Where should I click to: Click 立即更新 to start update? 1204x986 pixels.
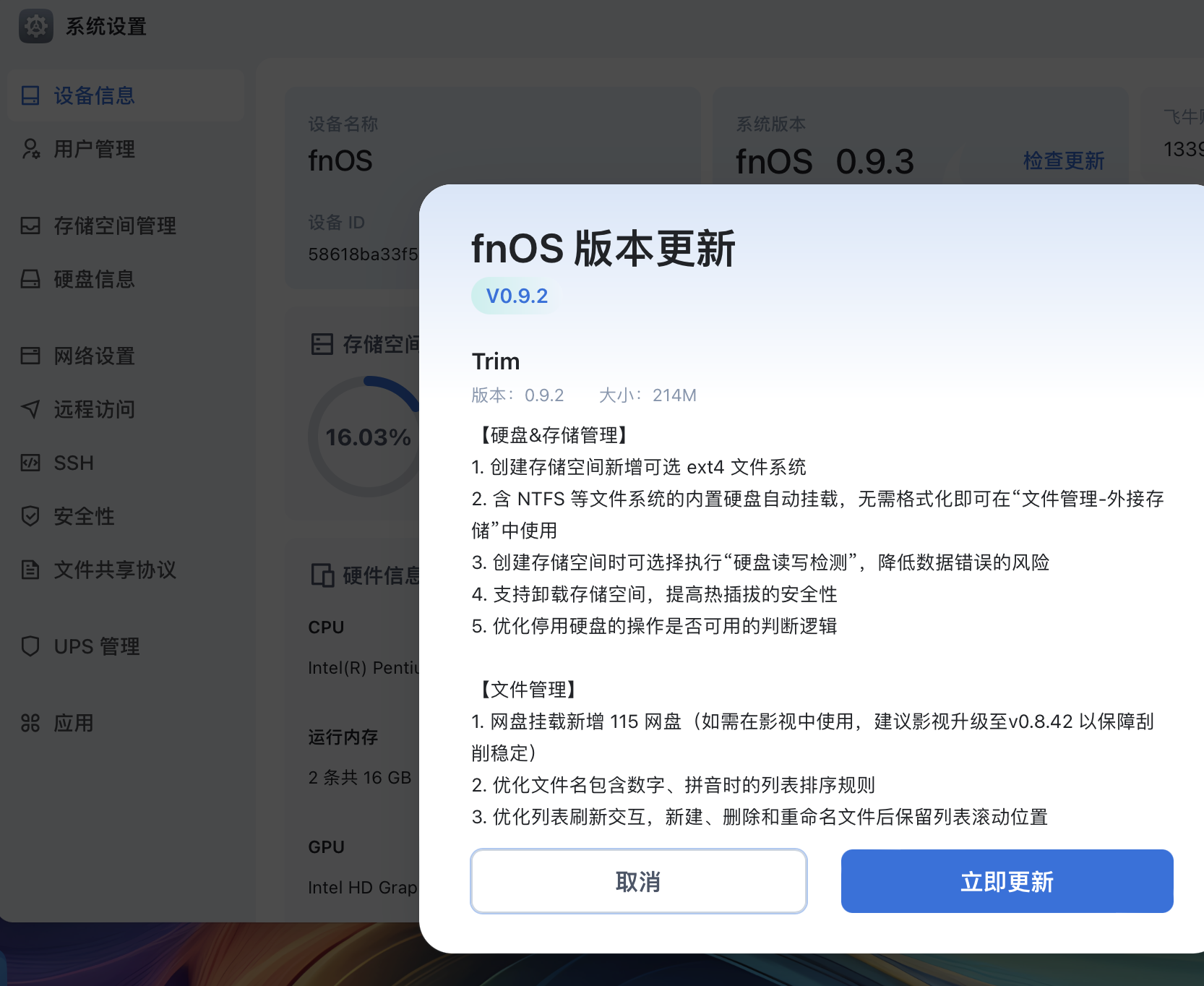point(1007,881)
